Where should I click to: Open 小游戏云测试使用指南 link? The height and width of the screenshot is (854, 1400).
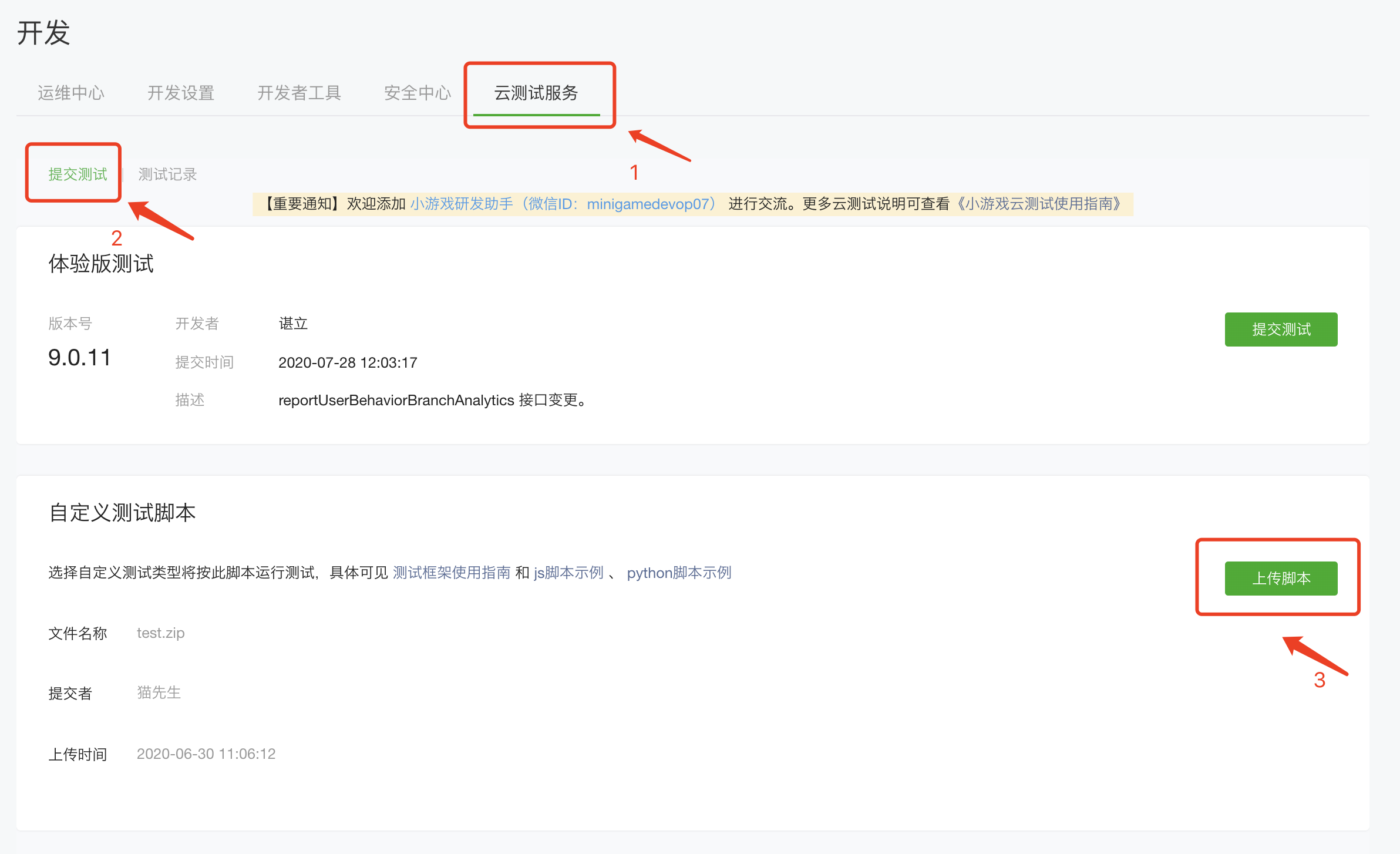click(x=1038, y=204)
